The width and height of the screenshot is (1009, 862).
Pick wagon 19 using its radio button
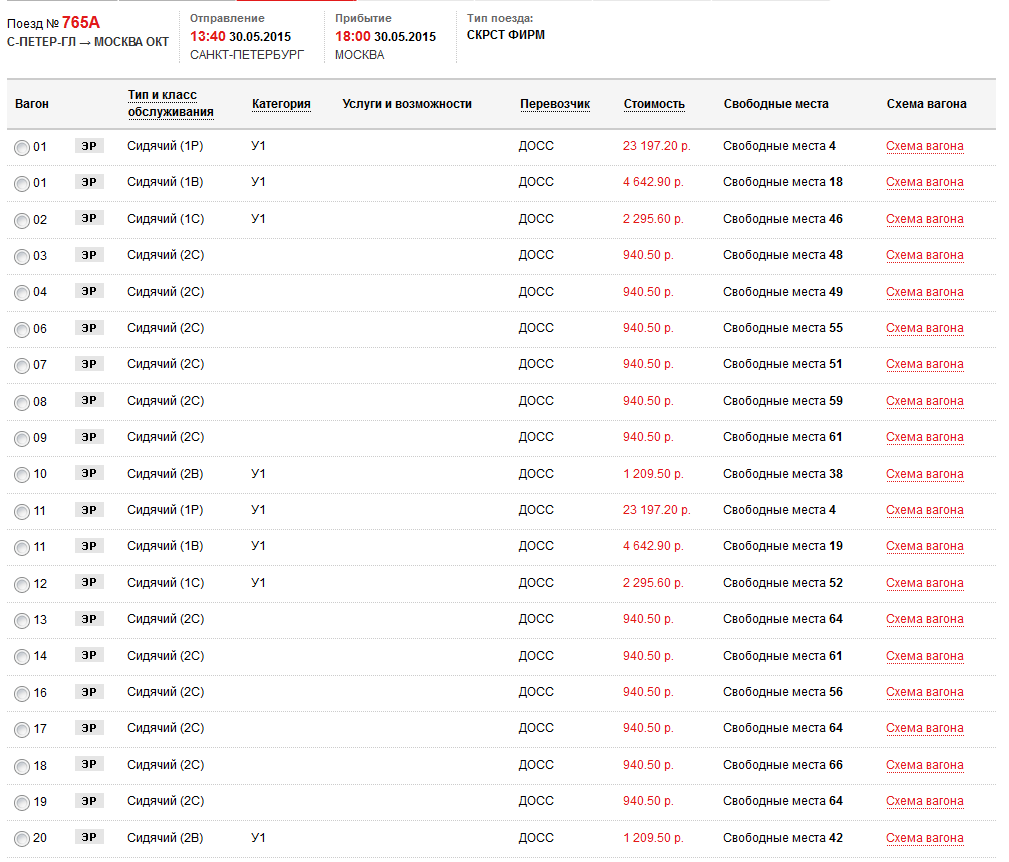(22, 803)
